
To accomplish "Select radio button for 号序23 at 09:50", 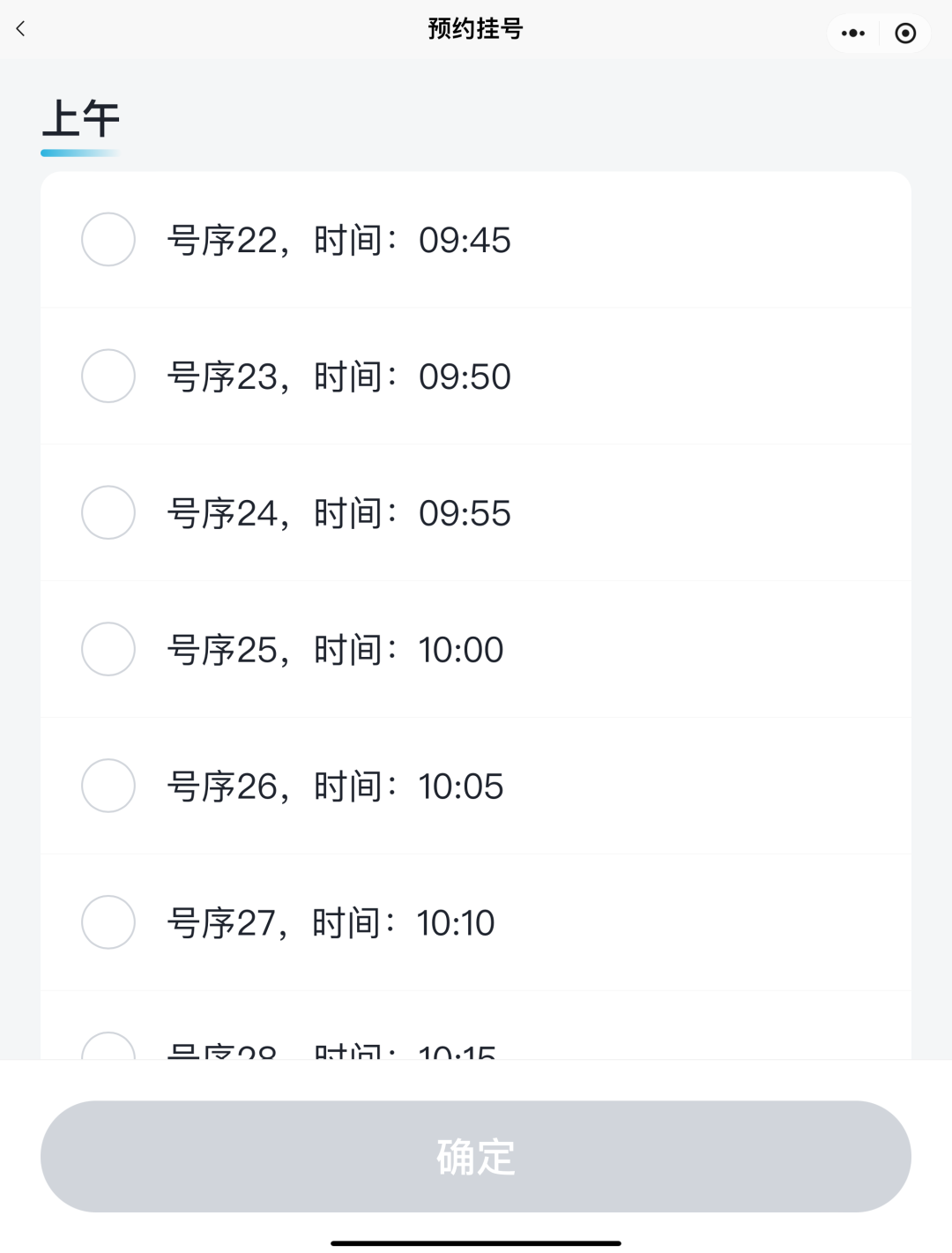I will click(108, 376).
